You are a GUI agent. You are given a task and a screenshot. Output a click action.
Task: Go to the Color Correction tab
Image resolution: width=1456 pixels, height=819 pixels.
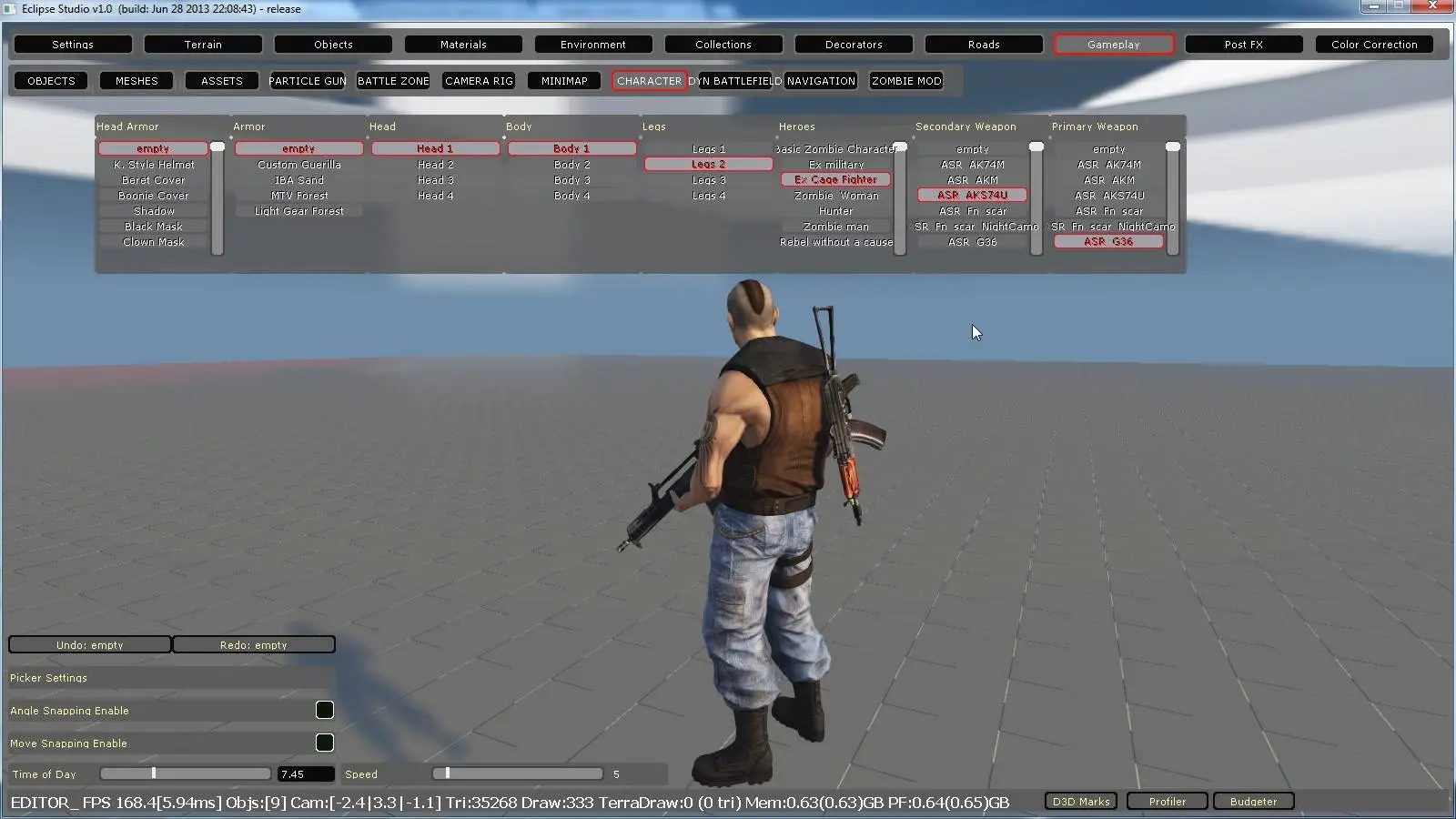[x=1374, y=45]
